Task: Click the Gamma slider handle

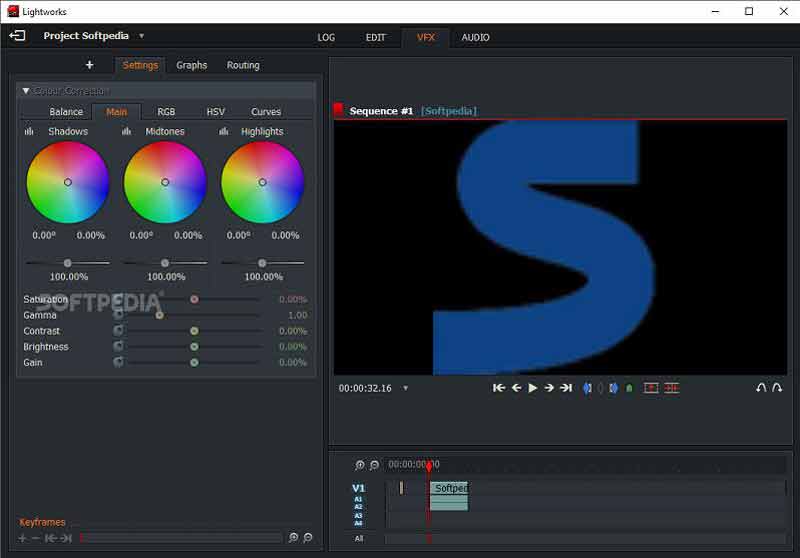Action: point(160,315)
